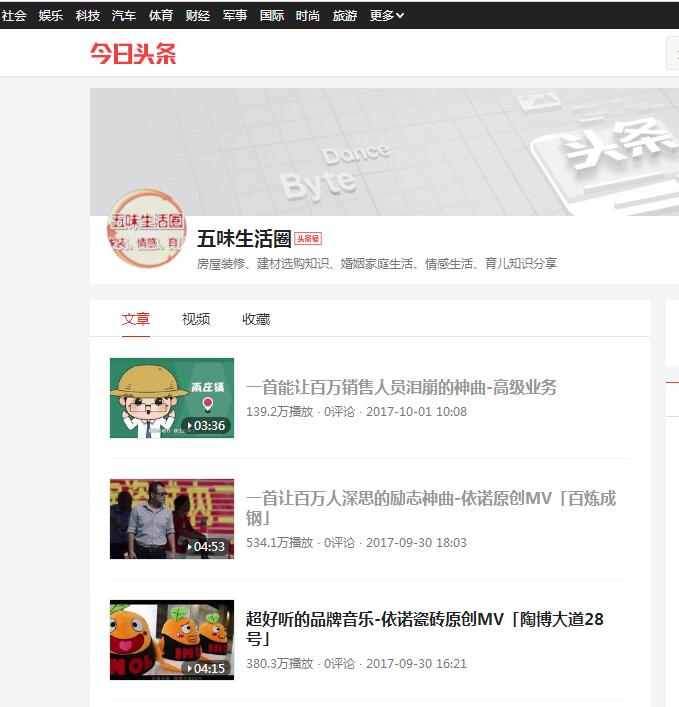This screenshot has height=707, width=679.
Task: Open the 社会 news category
Action: (x=14, y=15)
